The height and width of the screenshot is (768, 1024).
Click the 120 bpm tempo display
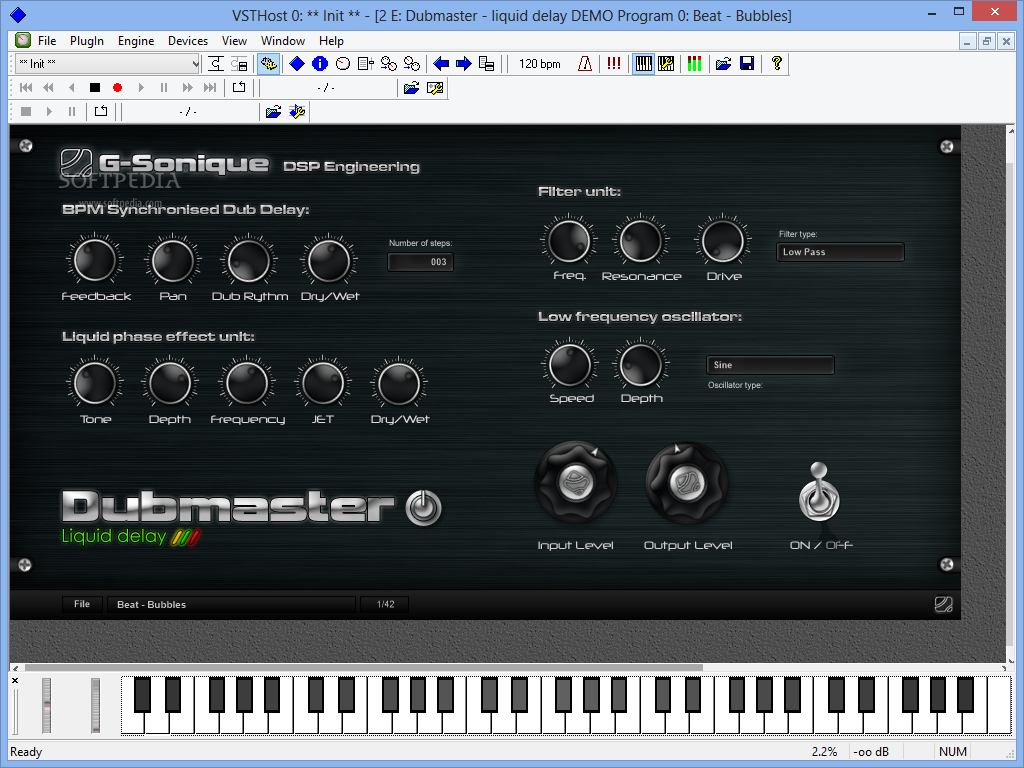tap(539, 63)
